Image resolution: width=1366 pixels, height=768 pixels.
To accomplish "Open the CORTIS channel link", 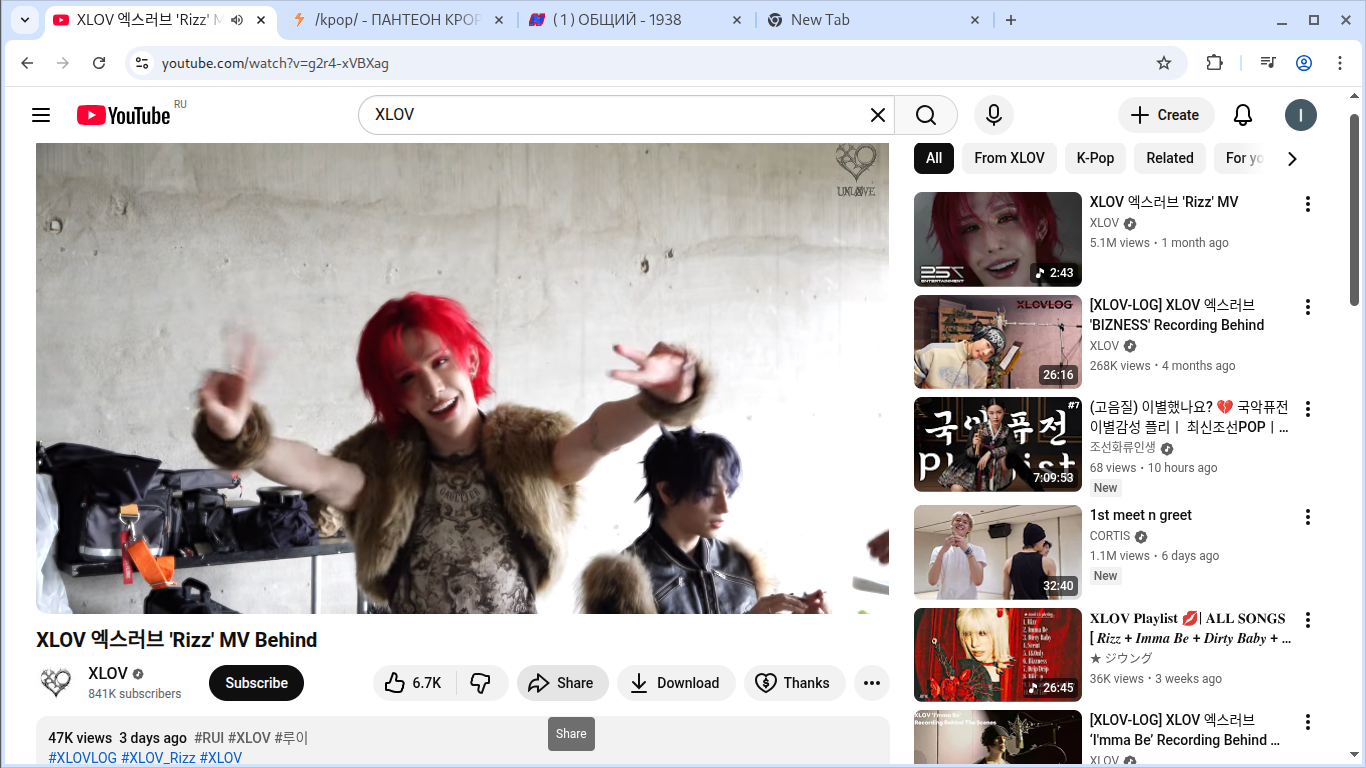I will (1110, 536).
